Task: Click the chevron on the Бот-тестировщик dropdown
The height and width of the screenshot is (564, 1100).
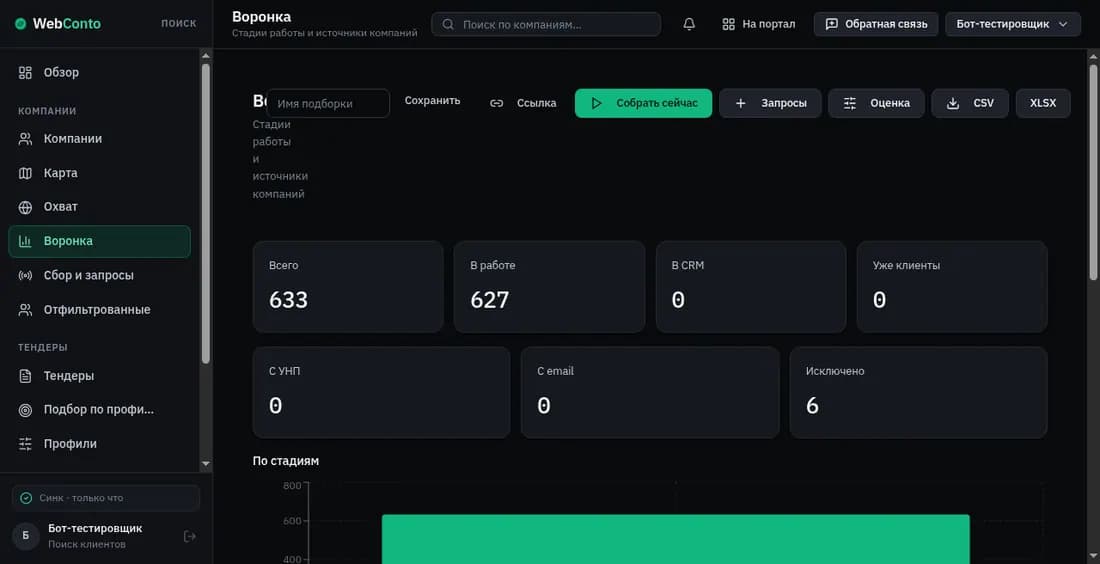Action: [x=1063, y=24]
